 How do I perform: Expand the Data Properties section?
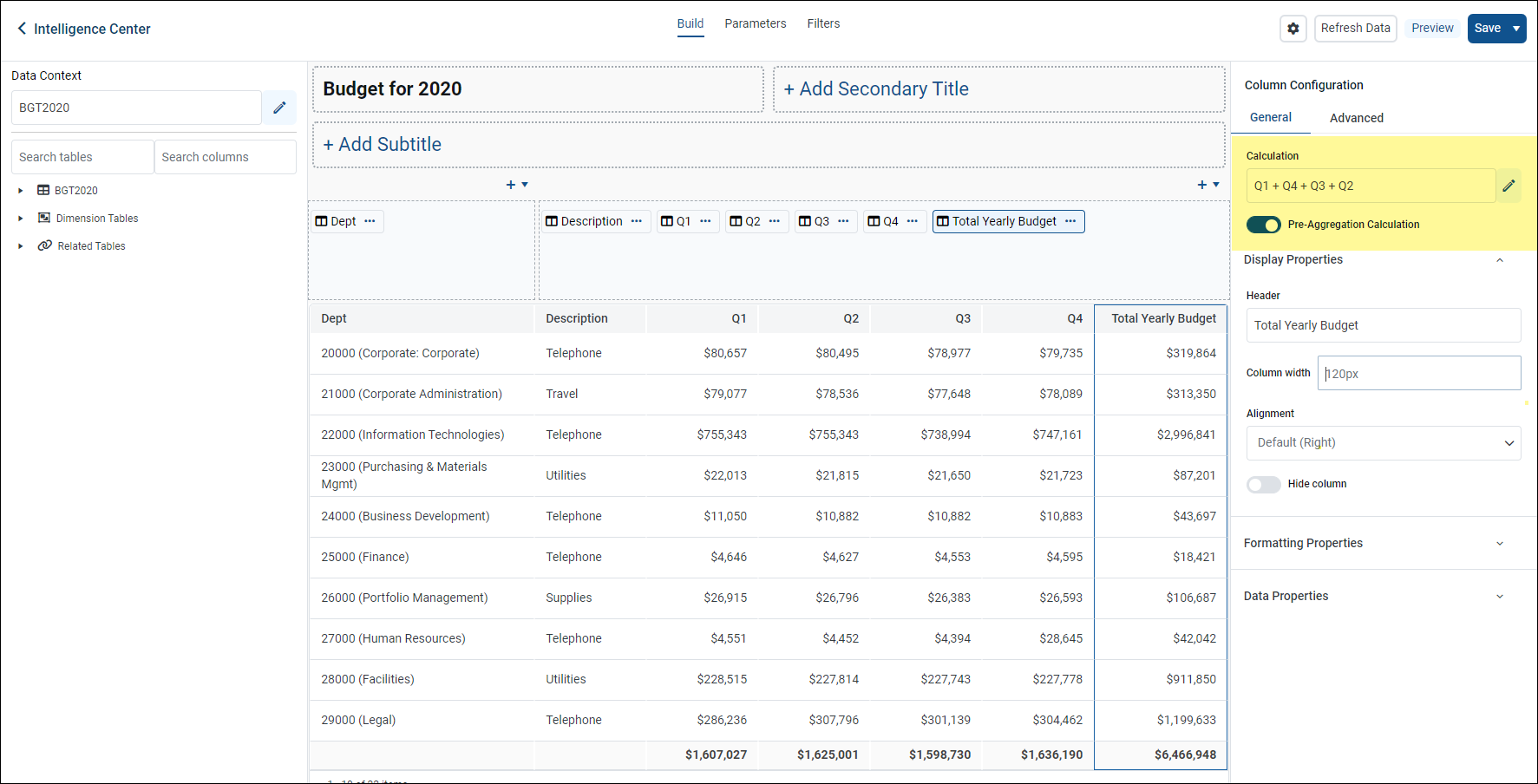click(x=1499, y=597)
